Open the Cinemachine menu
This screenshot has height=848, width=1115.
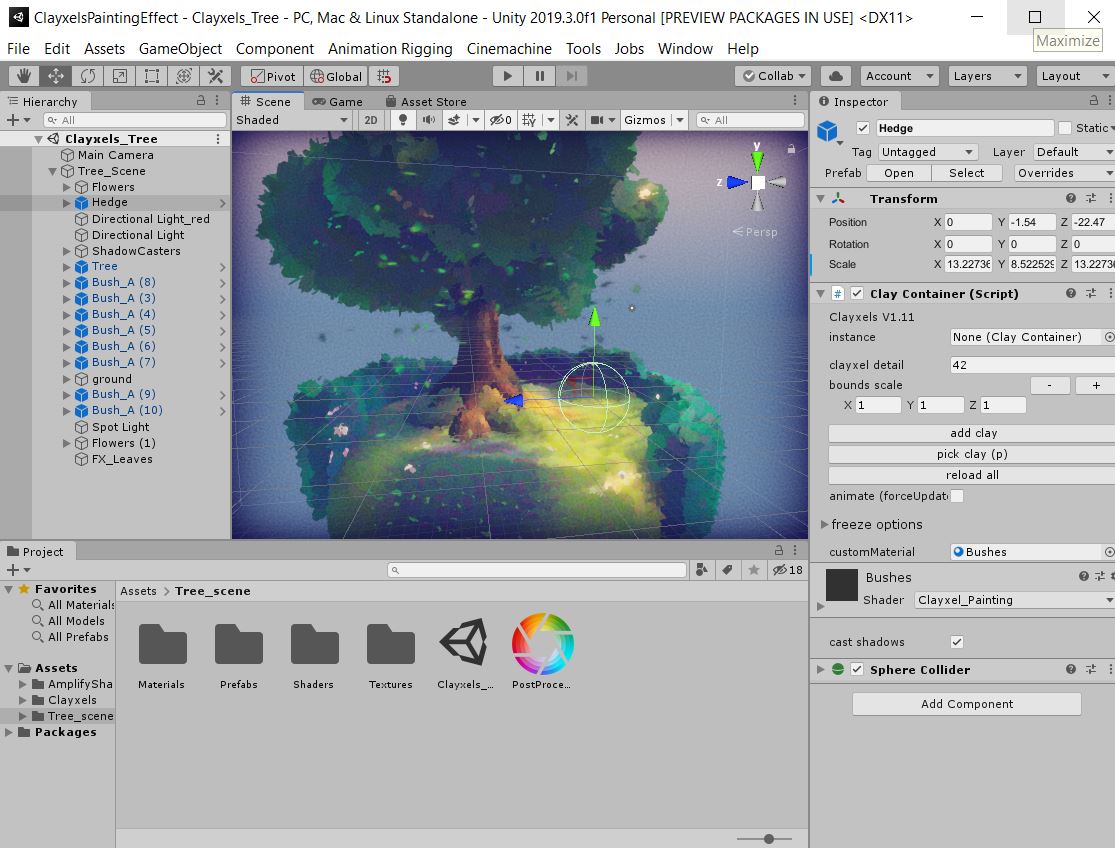509,48
